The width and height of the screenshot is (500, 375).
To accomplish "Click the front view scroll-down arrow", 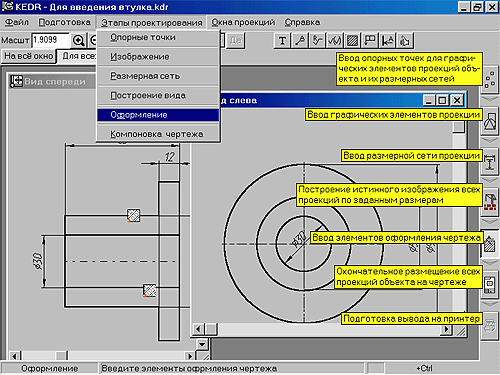I will [202, 343].
